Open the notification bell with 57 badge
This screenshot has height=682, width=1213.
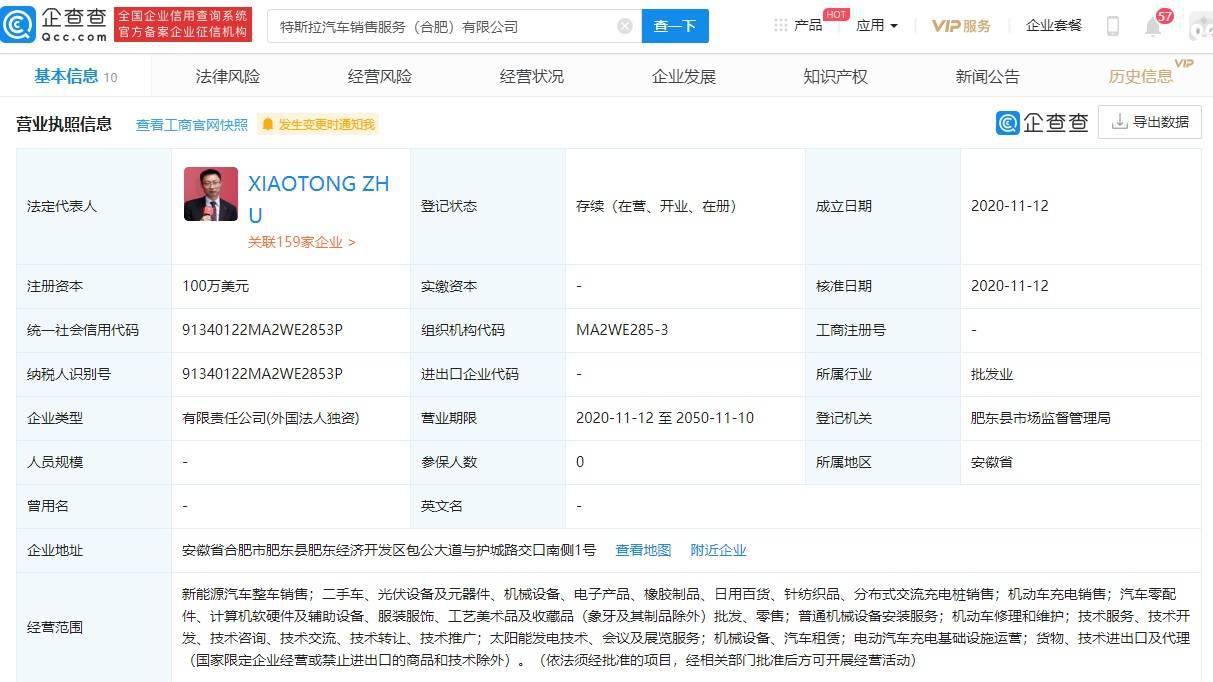click(x=1153, y=26)
